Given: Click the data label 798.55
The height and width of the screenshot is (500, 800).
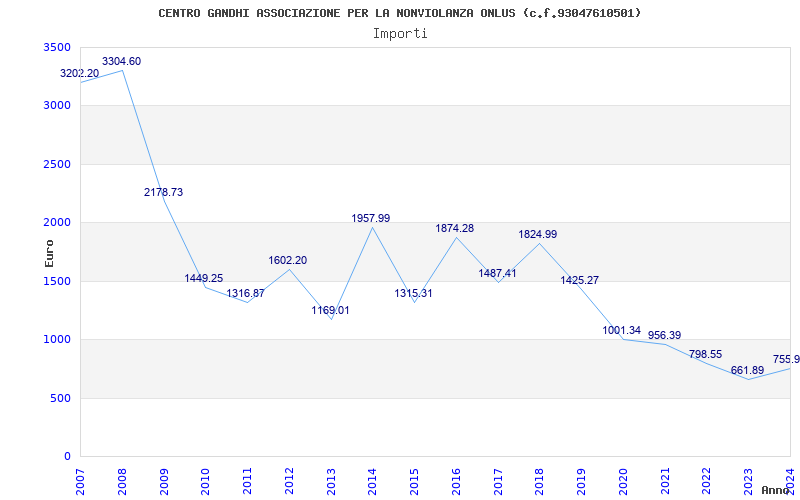Looking at the screenshot, I should click(705, 354).
